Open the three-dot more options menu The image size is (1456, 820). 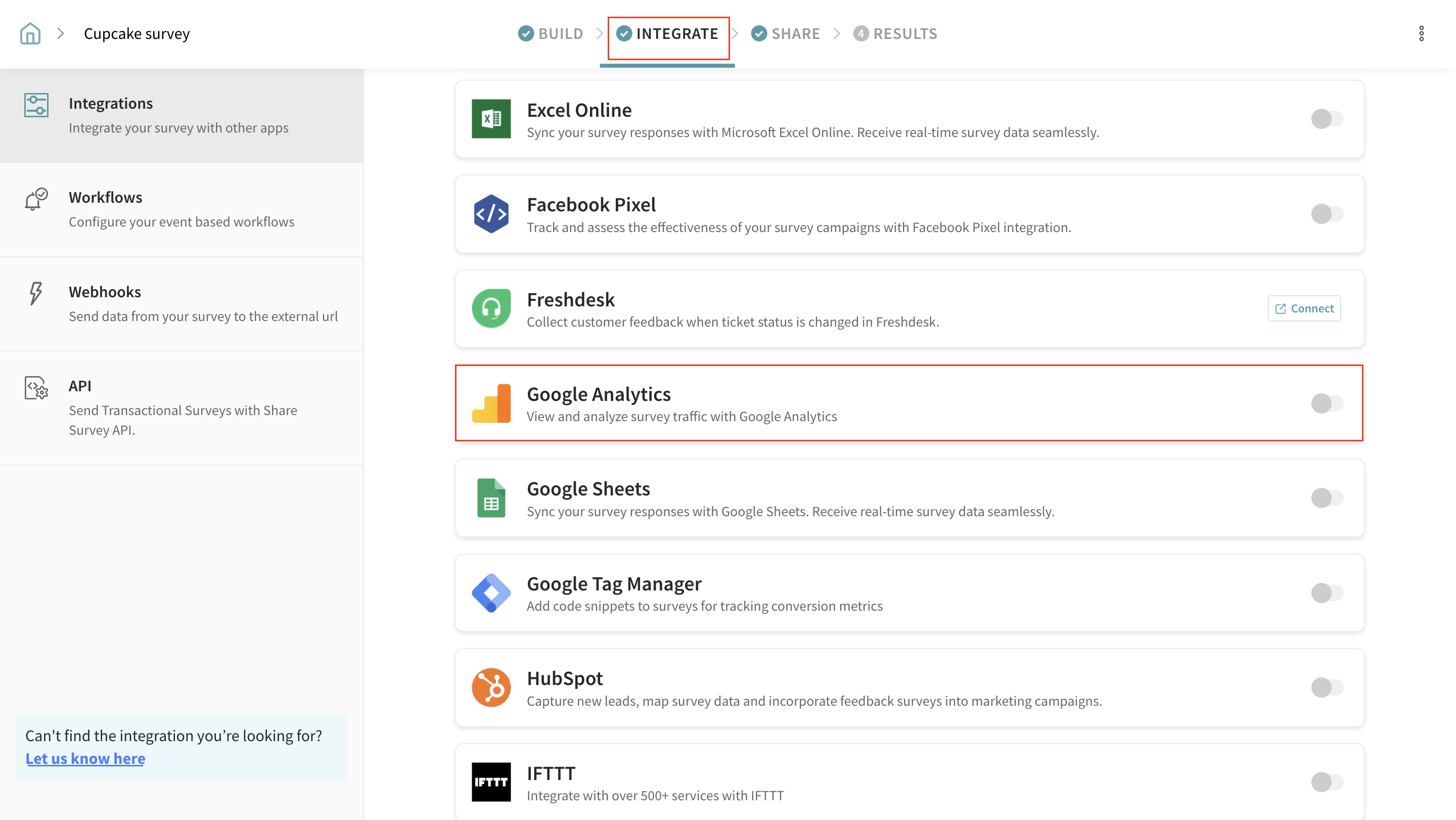click(1421, 34)
